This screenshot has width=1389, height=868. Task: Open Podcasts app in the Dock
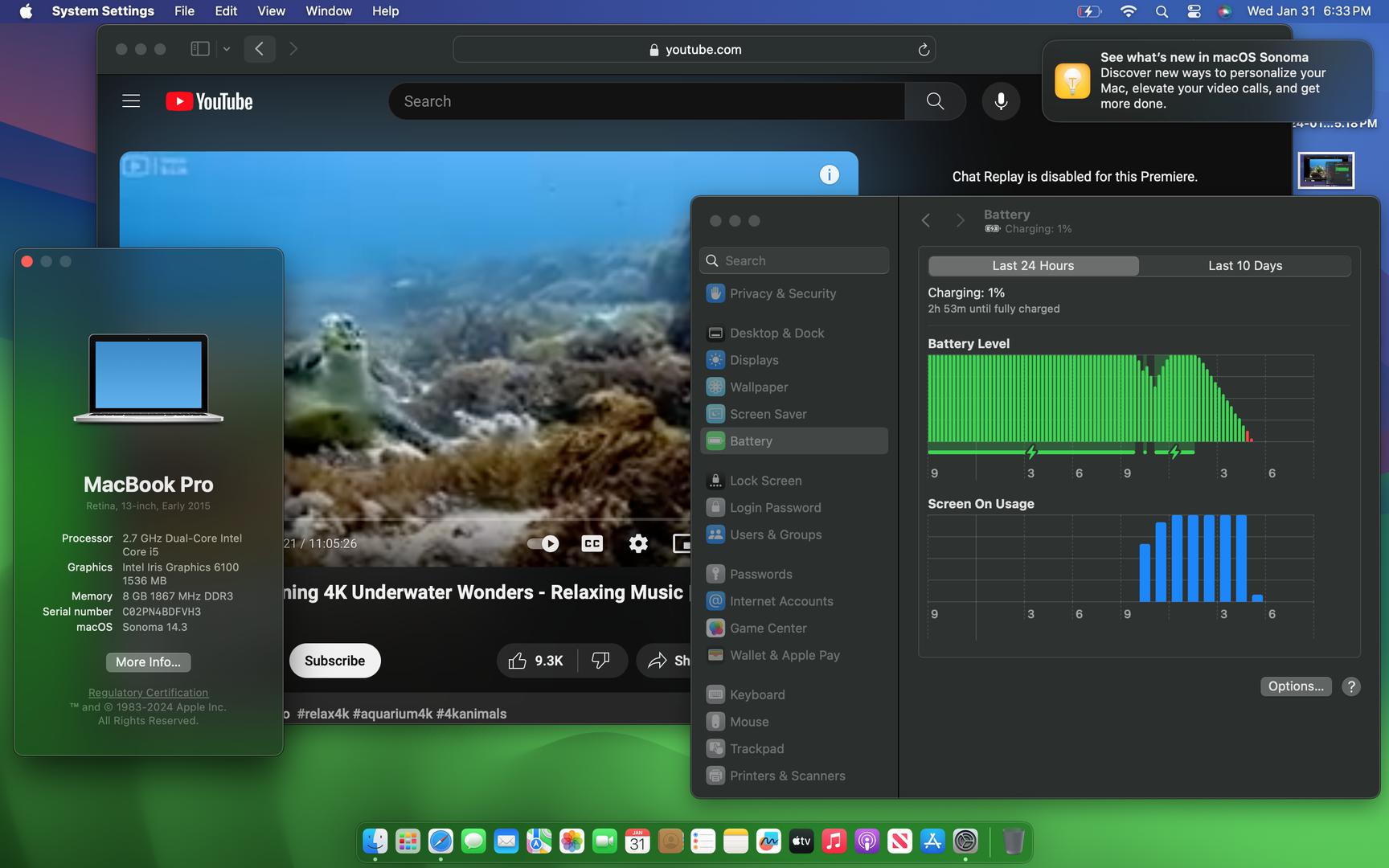(867, 841)
